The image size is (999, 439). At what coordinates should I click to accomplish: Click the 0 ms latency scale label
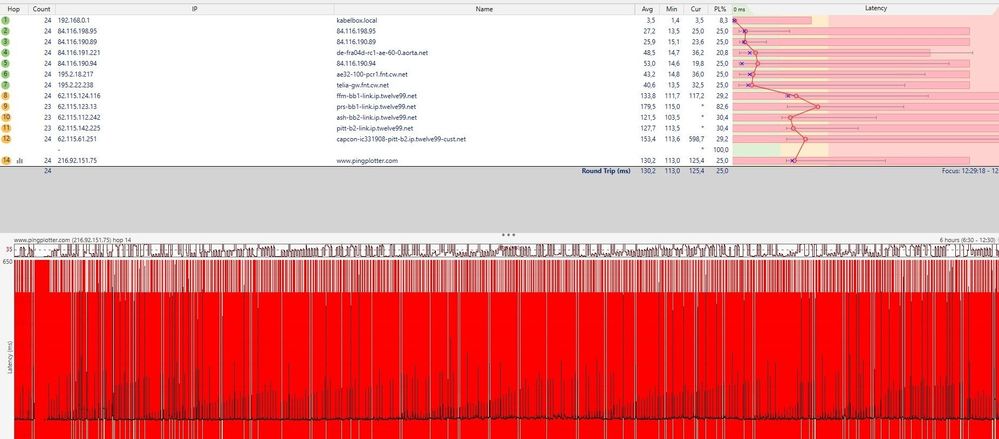[740, 10]
